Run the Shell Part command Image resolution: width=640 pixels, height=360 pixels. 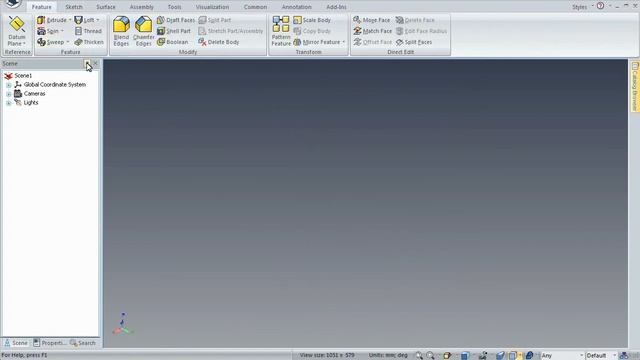click(174, 31)
